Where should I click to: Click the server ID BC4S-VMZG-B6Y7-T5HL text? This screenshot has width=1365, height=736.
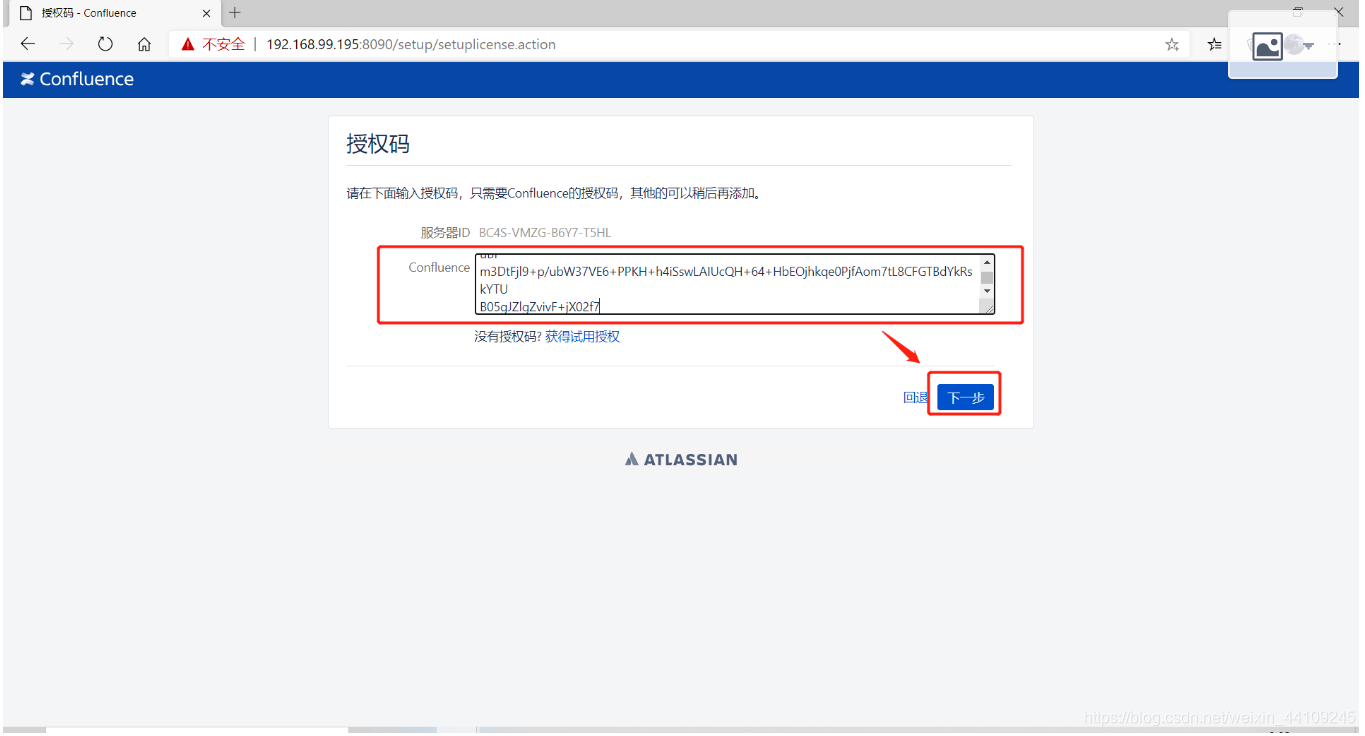[x=545, y=233]
